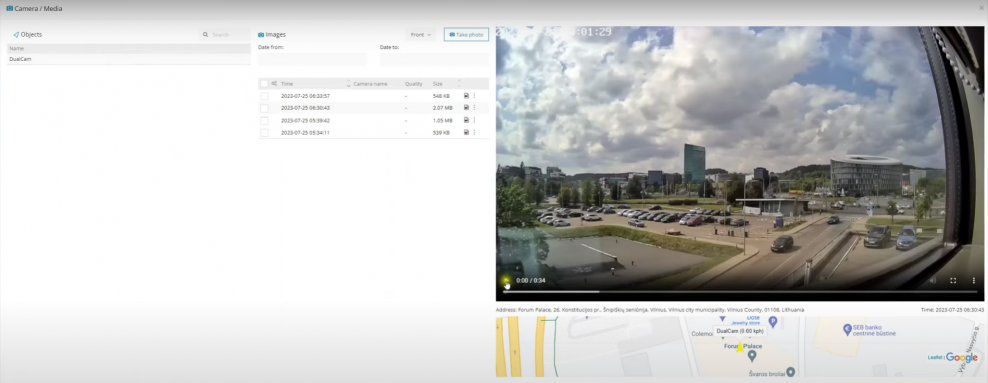The width and height of the screenshot is (988, 383).
Task: Open the video in fullscreen
Action: pos(953,280)
